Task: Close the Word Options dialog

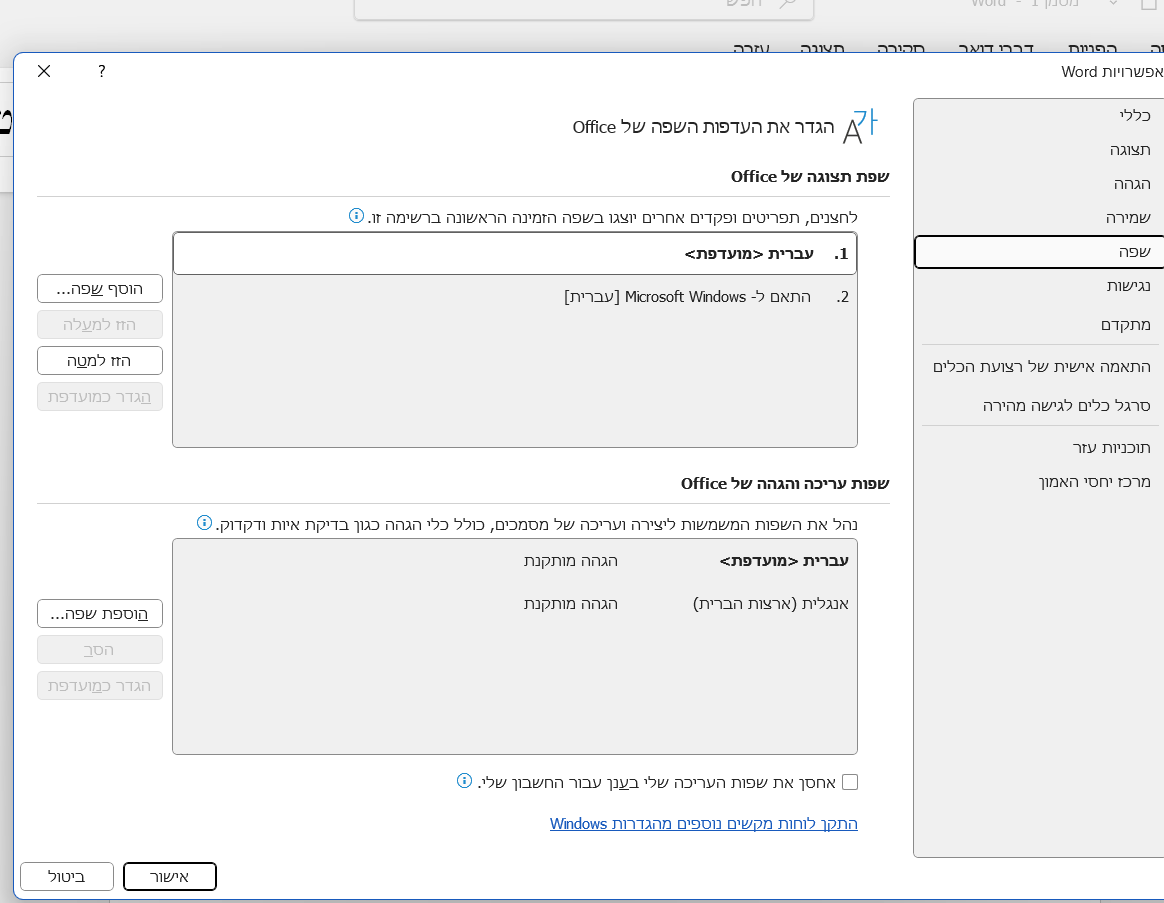Action: point(44,71)
